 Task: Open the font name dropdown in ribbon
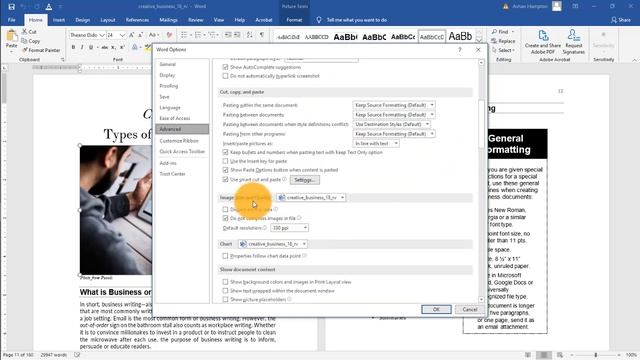[102, 36]
